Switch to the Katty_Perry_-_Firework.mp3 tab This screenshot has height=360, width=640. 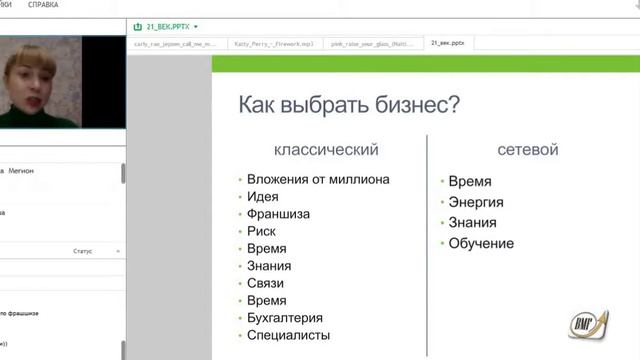pyautogui.click(x=274, y=44)
